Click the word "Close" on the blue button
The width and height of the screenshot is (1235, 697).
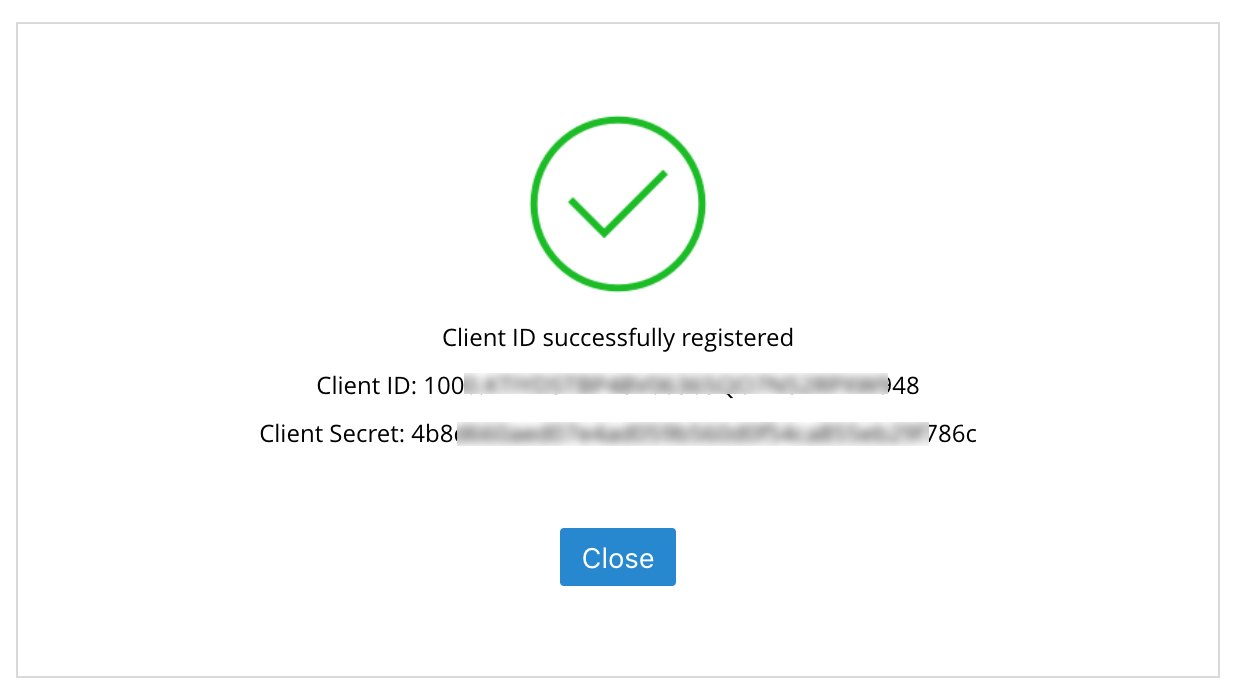pyautogui.click(x=617, y=558)
